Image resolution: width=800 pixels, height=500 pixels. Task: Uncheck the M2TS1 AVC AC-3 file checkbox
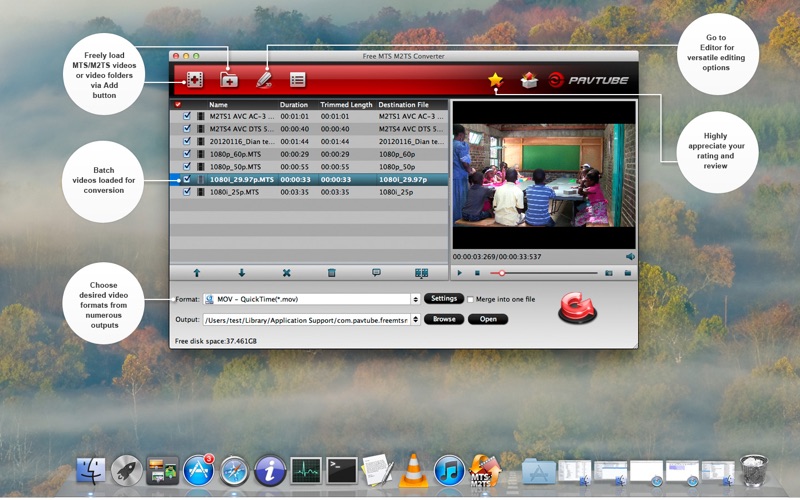tap(187, 116)
